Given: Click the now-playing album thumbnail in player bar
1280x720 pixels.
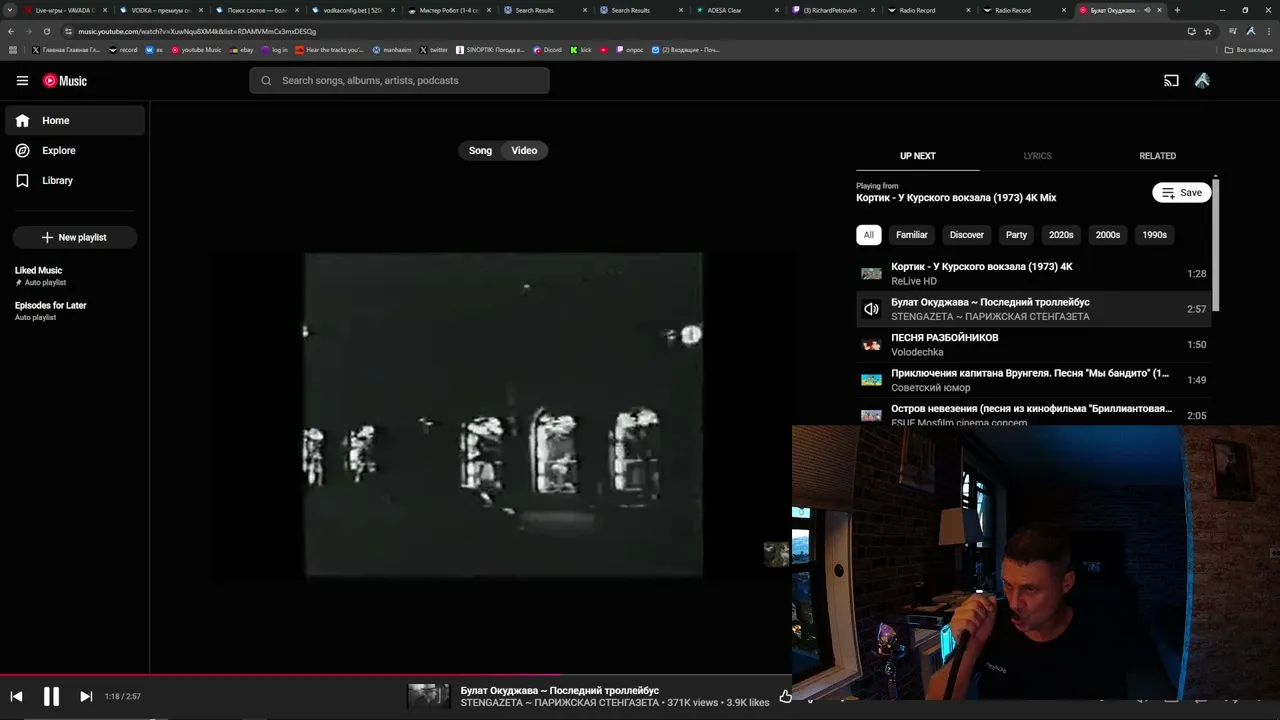Looking at the screenshot, I should tap(428, 696).
